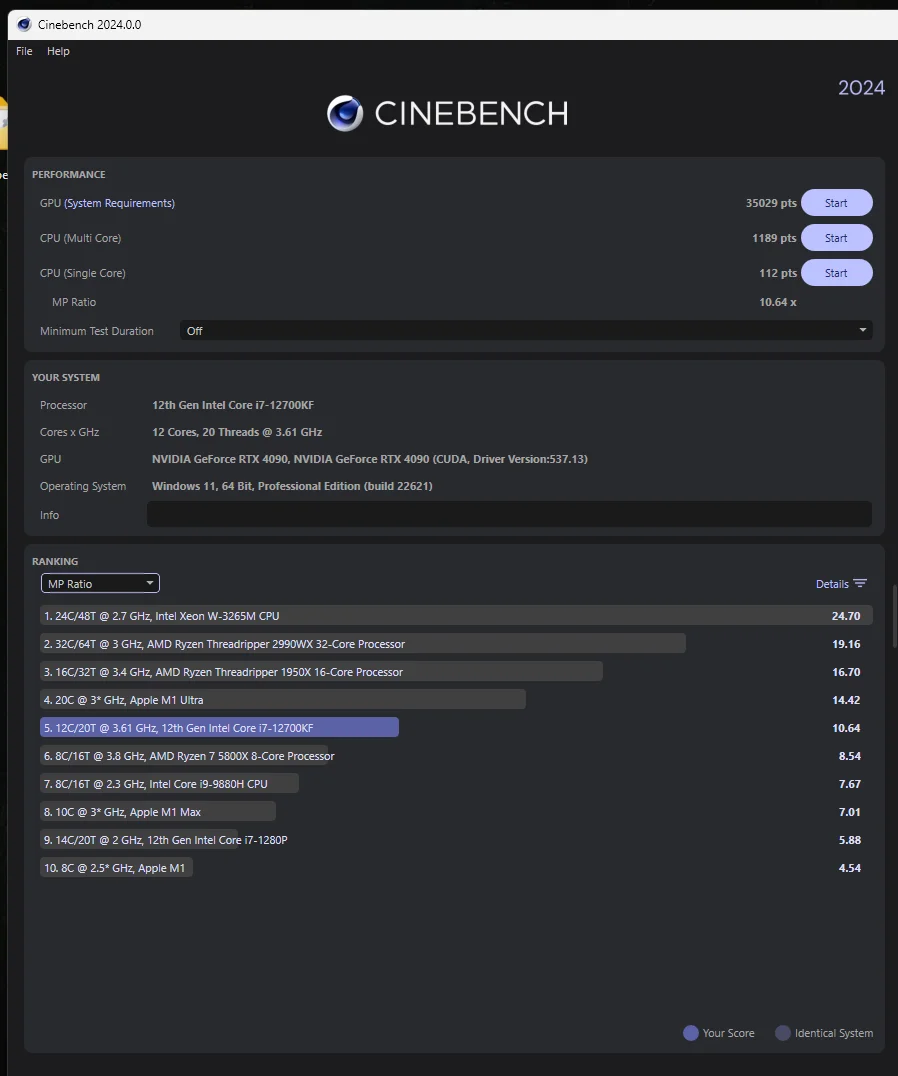The width and height of the screenshot is (898, 1076).
Task: Select the Ryzen 7 5800X ranking row
Action: point(456,756)
